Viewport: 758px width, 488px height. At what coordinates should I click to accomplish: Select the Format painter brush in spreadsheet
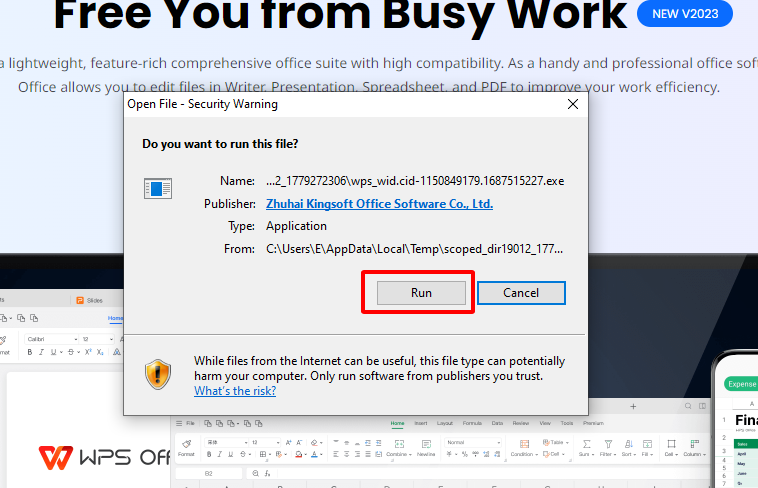(186, 447)
